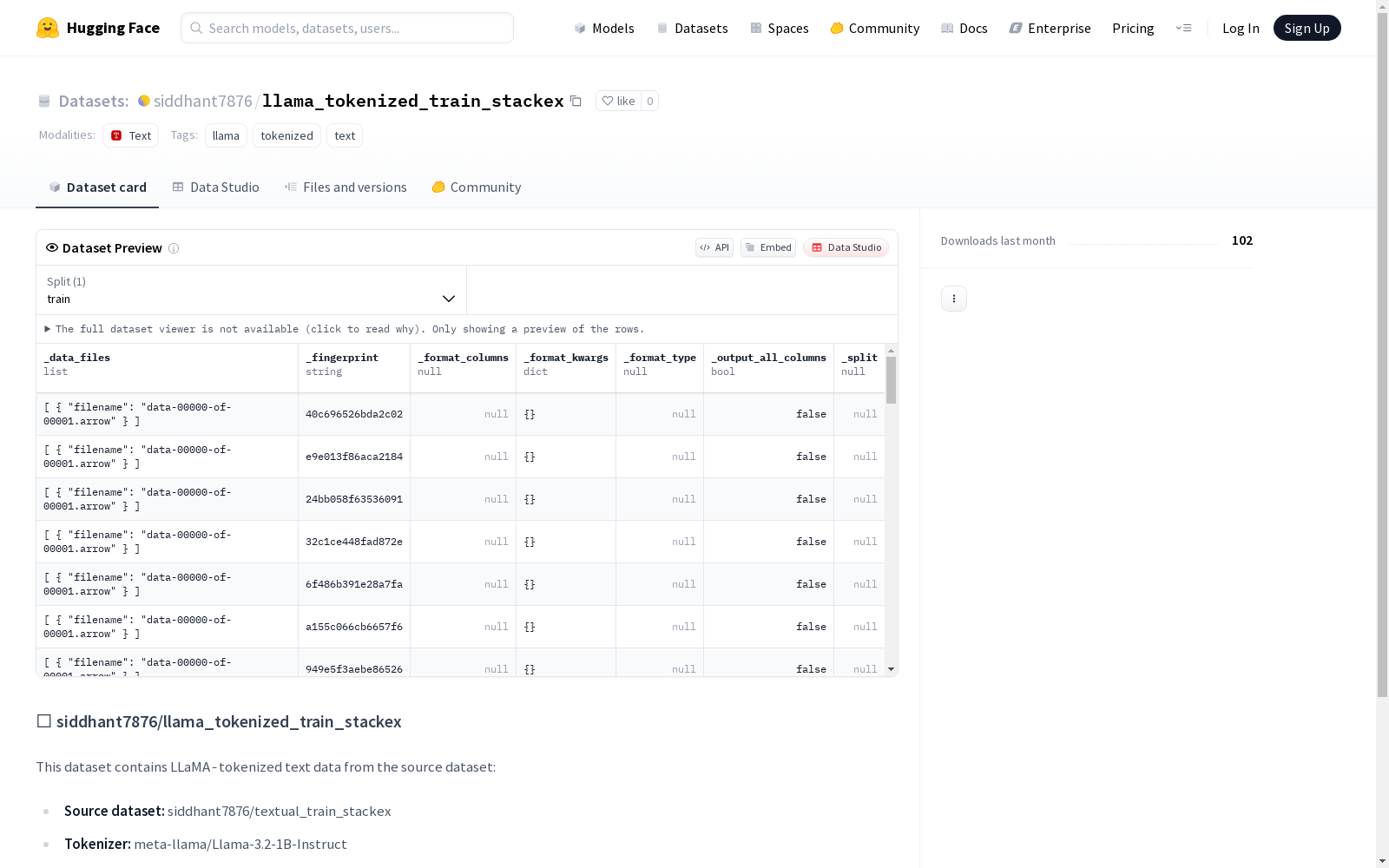This screenshot has width=1389, height=868.
Task: Click the llama tag
Action: click(x=226, y=135)
